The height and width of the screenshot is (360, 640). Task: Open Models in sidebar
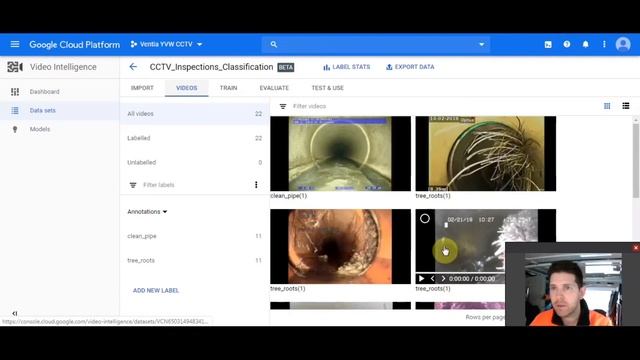40,129
